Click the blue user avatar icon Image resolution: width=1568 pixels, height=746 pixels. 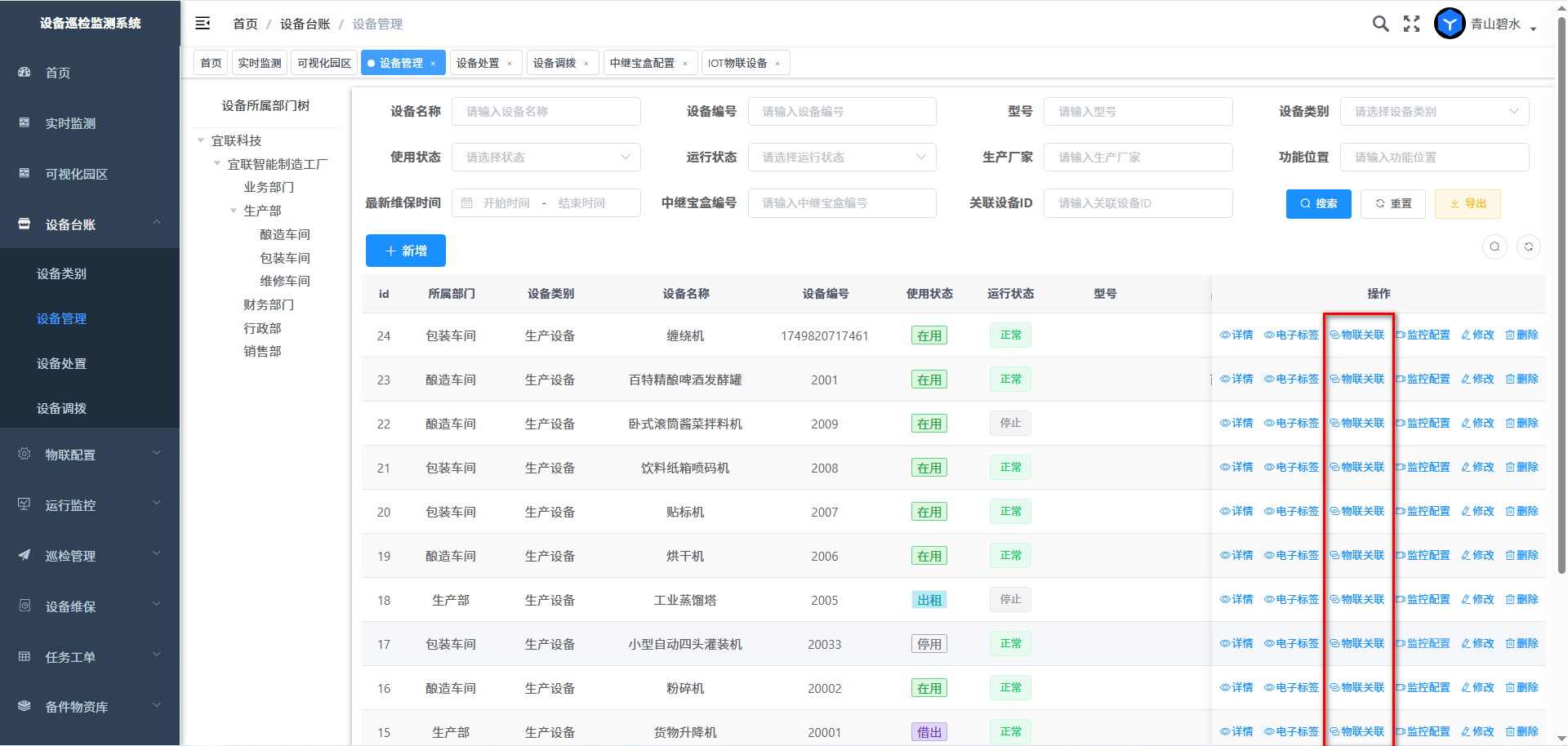coord(1450,24)
